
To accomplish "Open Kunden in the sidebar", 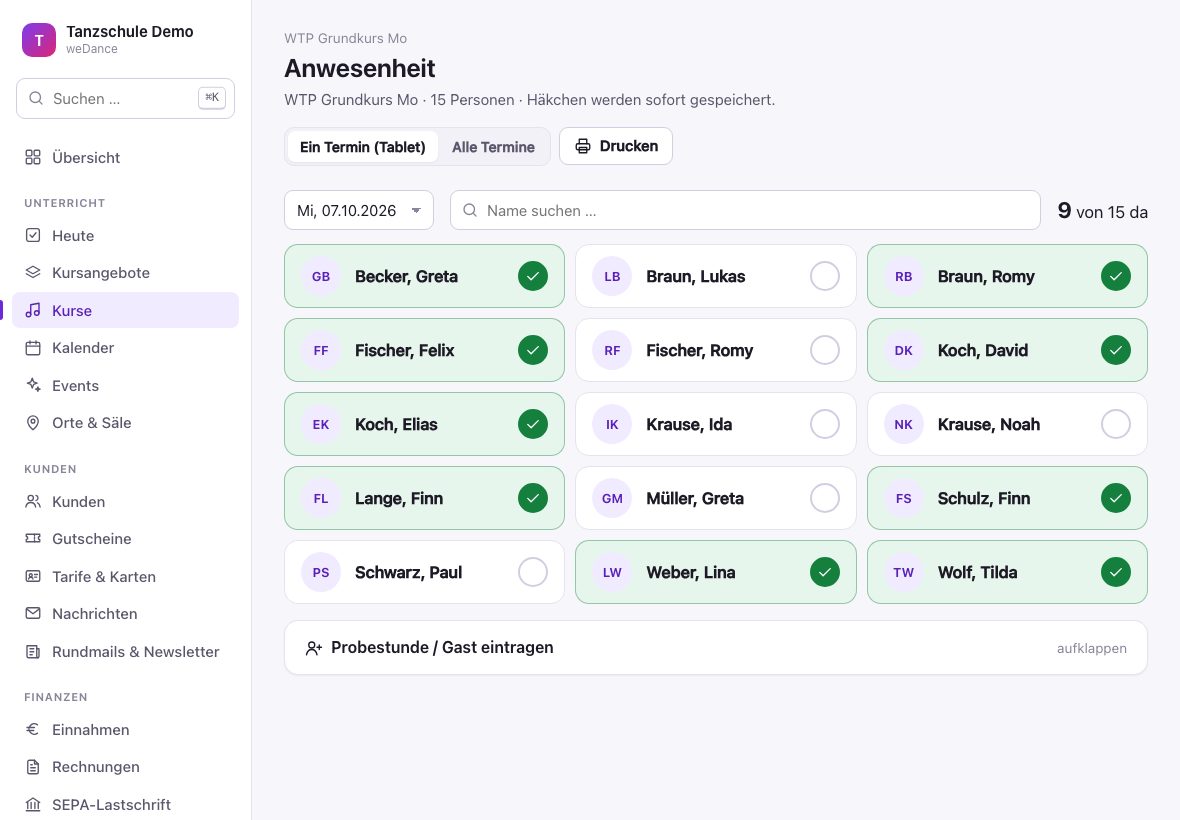I will click(126, 501).
